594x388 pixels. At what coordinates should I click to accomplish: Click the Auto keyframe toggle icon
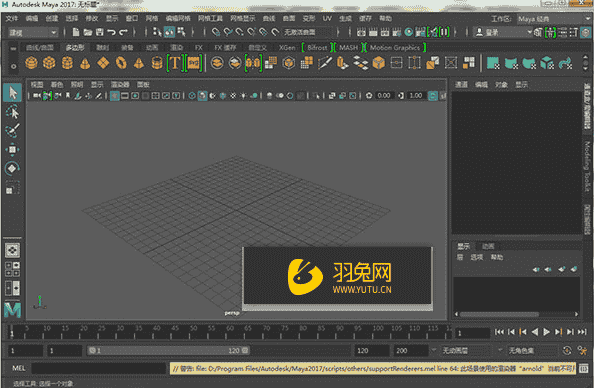pos(567,350)
